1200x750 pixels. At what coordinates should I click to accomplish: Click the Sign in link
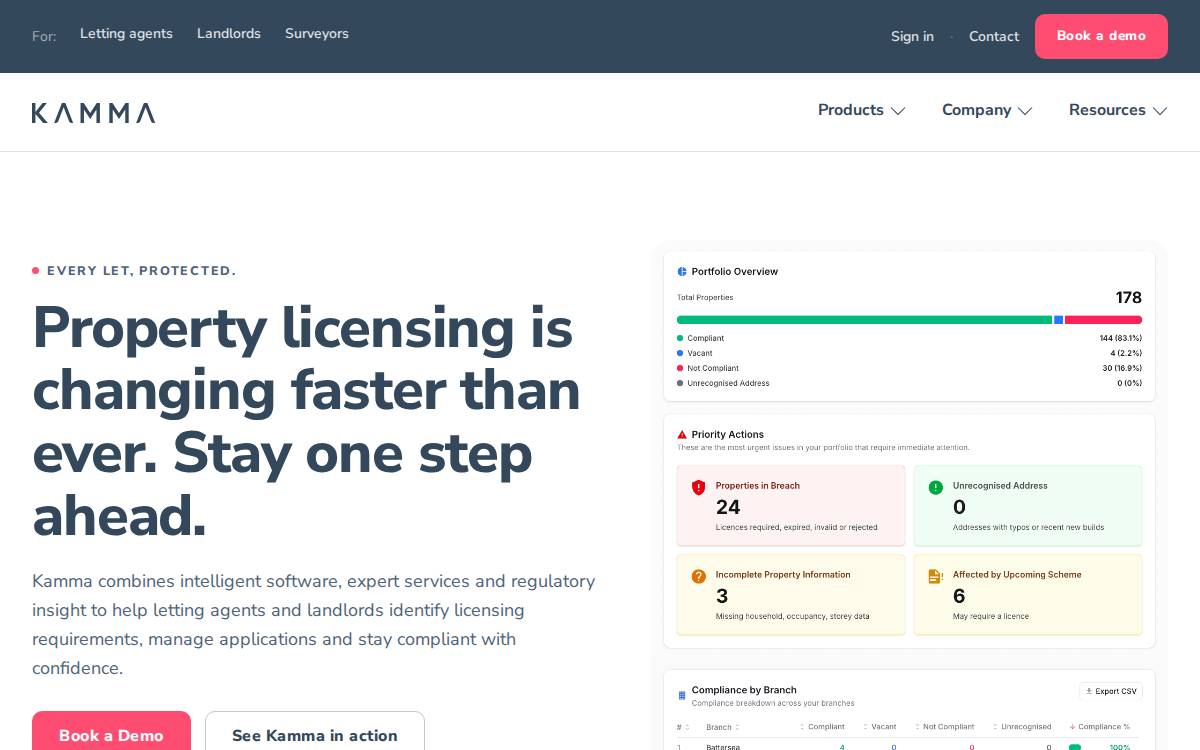912,37
